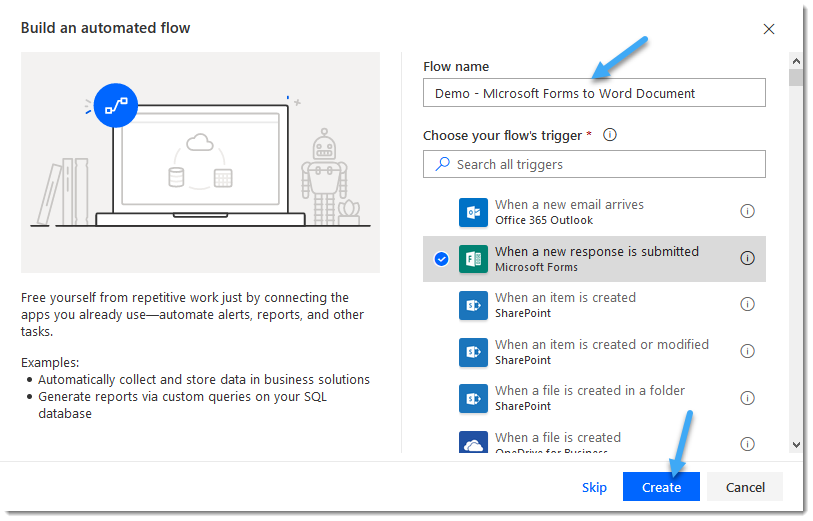Image resolution: width=813 pixels, height=521 pixels.
Task: Click SharePoint icon for 'file is created in a folder'
Action: click(473, 398)
